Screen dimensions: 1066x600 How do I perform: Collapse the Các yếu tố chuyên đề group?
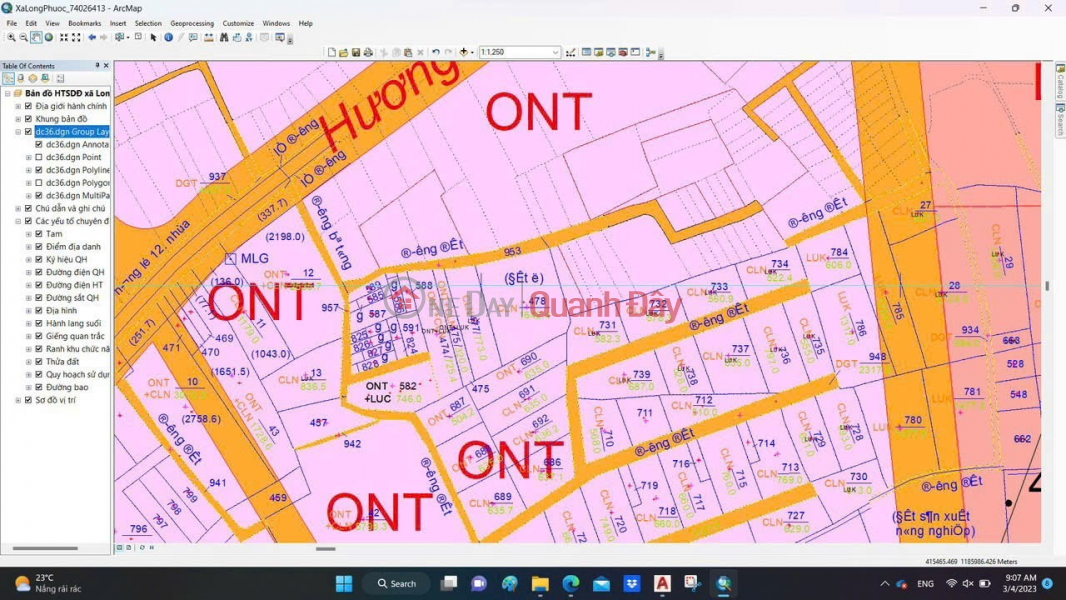(x=18, y=222)
